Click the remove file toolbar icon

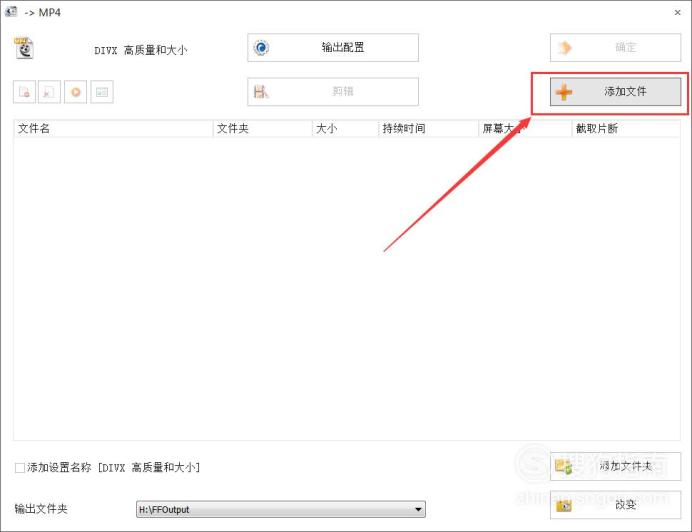[x=24, y=92]
